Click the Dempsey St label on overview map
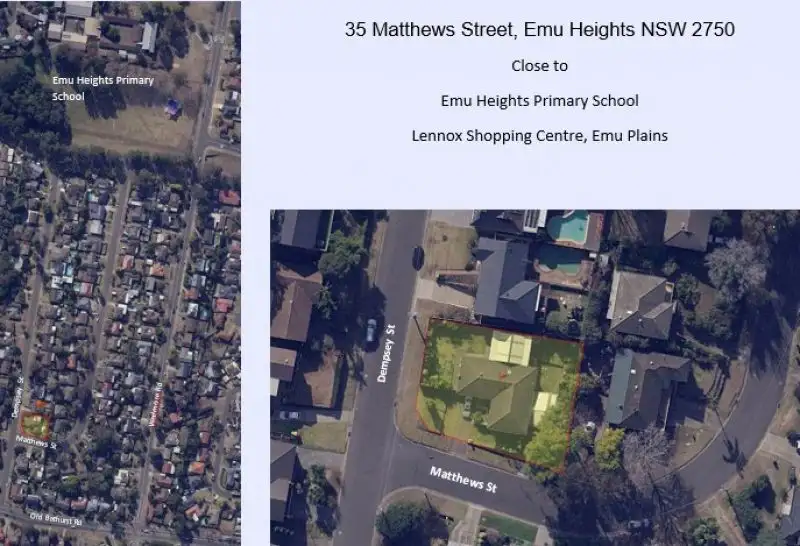The image size is (800, 546). pyautogui.click(x=17, y=397)
